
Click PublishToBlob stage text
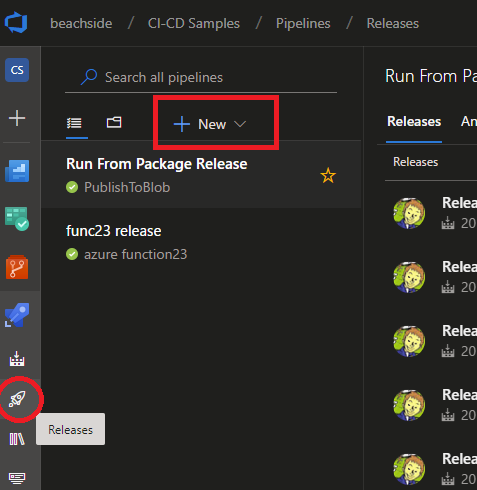[x=127, y=187]
